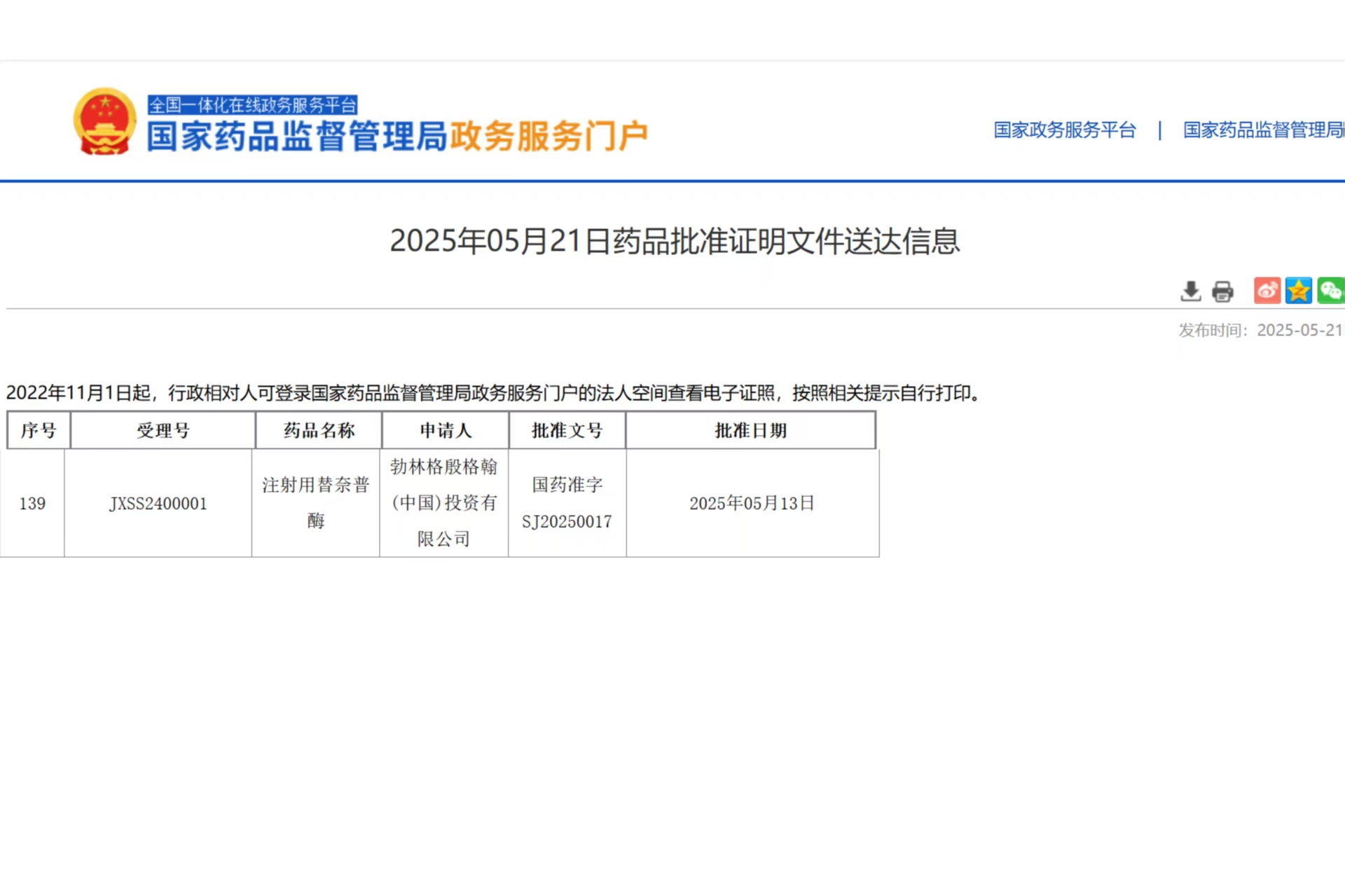Open 国家政务服务平台 link
This screenshot has height=896, width=1345.
point(1064,130)
